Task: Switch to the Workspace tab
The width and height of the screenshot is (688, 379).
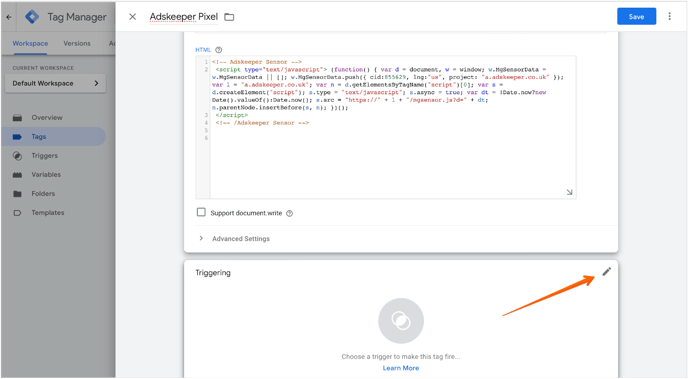Action: tap(30, 43)
